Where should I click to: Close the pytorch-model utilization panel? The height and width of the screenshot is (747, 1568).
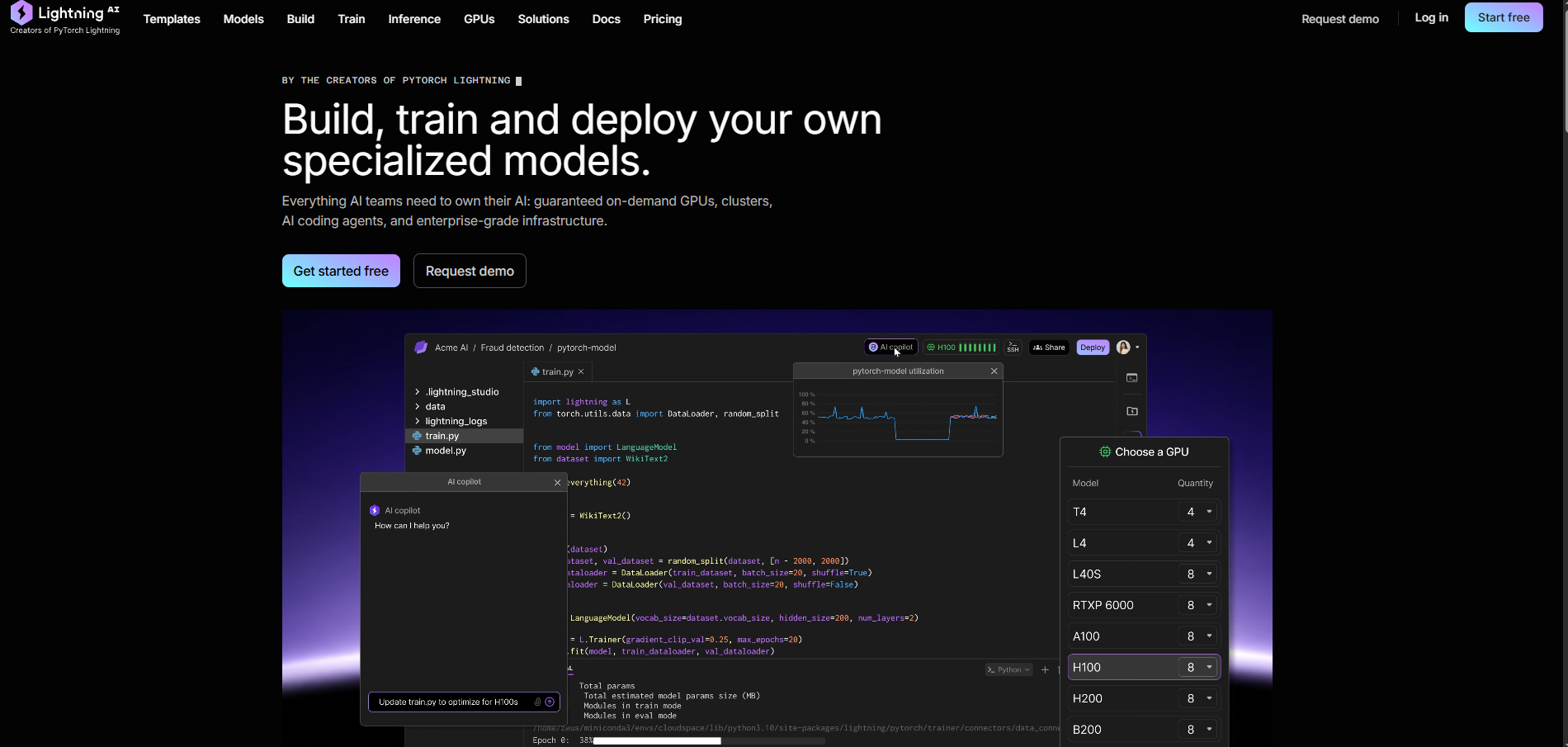994,371
